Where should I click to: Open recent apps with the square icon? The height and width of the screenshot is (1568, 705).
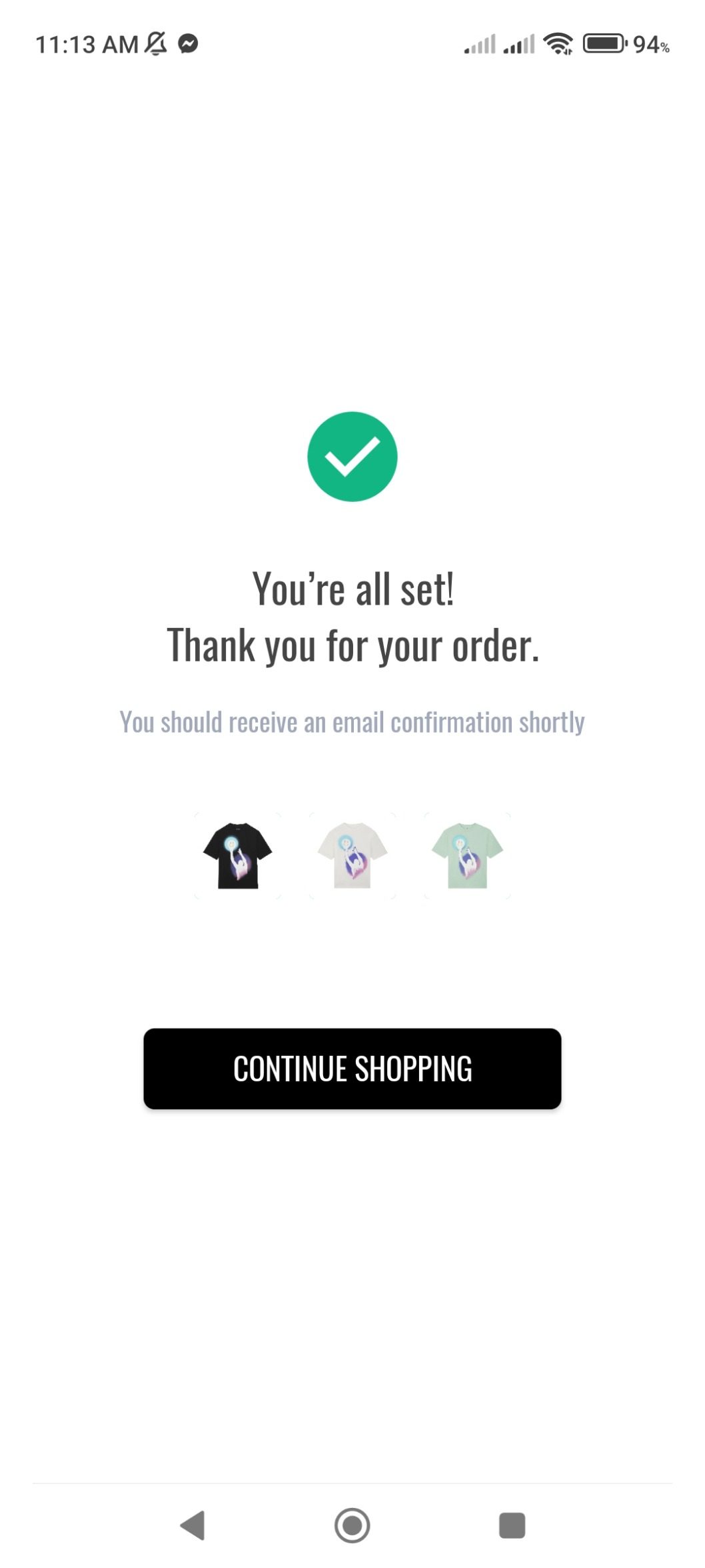(x=512, y=1525)
